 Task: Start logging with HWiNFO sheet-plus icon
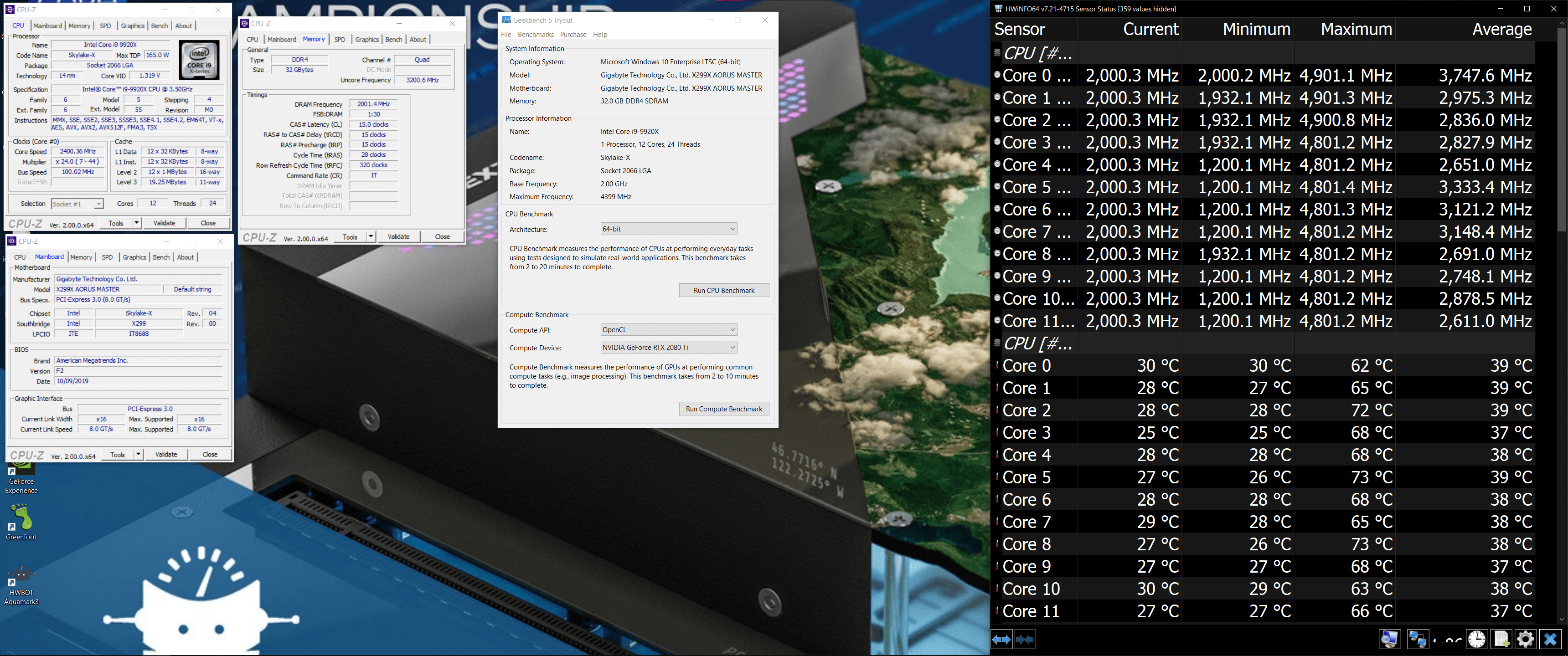1501,639
